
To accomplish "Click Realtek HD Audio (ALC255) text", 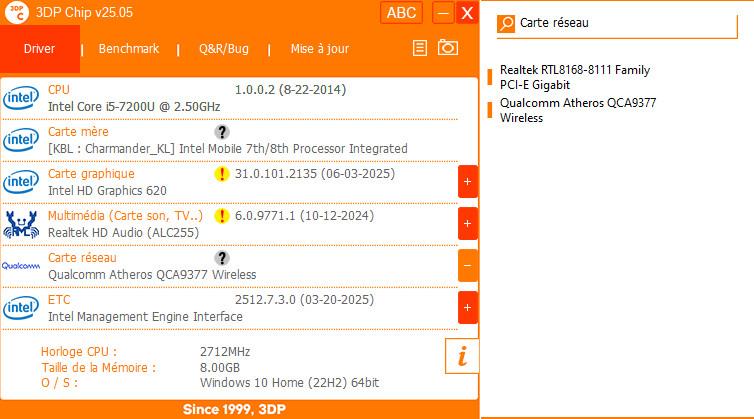I will (x=124, y=233).
